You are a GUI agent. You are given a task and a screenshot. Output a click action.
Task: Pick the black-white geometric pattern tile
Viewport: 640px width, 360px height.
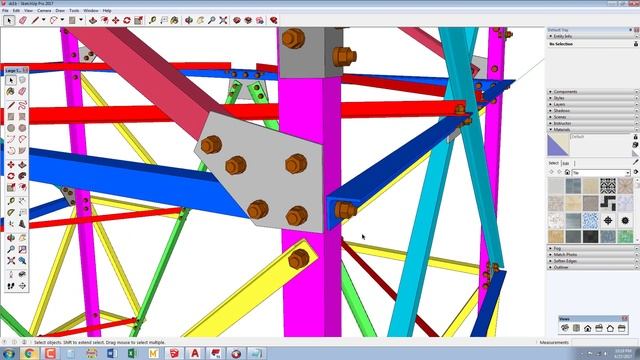608,186
